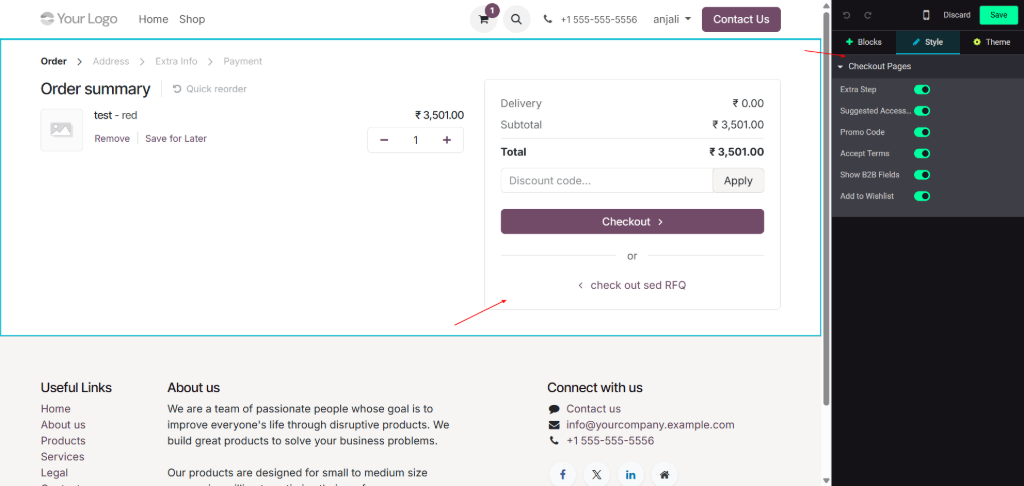Open the Theme tab
This screenshot has height=486, width=1024.
[991, 42]
